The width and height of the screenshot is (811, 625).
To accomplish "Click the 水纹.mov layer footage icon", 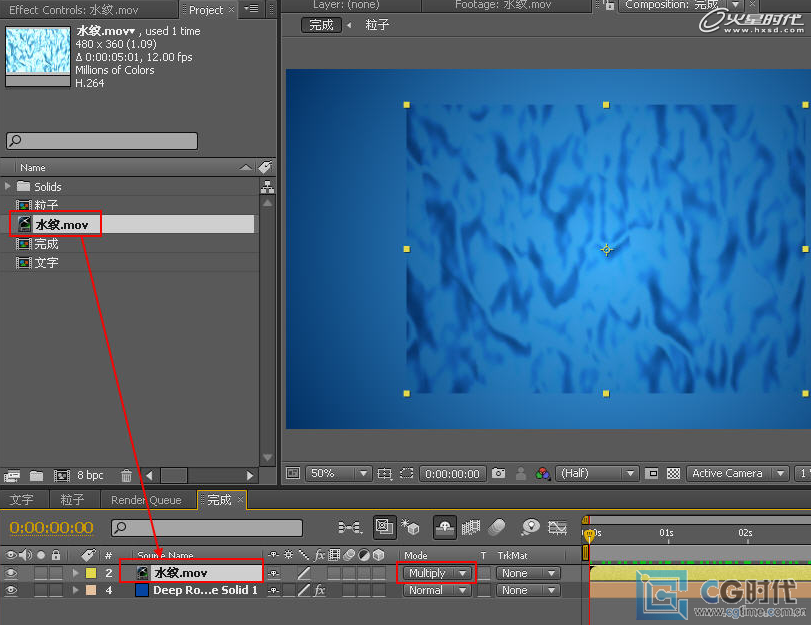I will coord(142,573).
